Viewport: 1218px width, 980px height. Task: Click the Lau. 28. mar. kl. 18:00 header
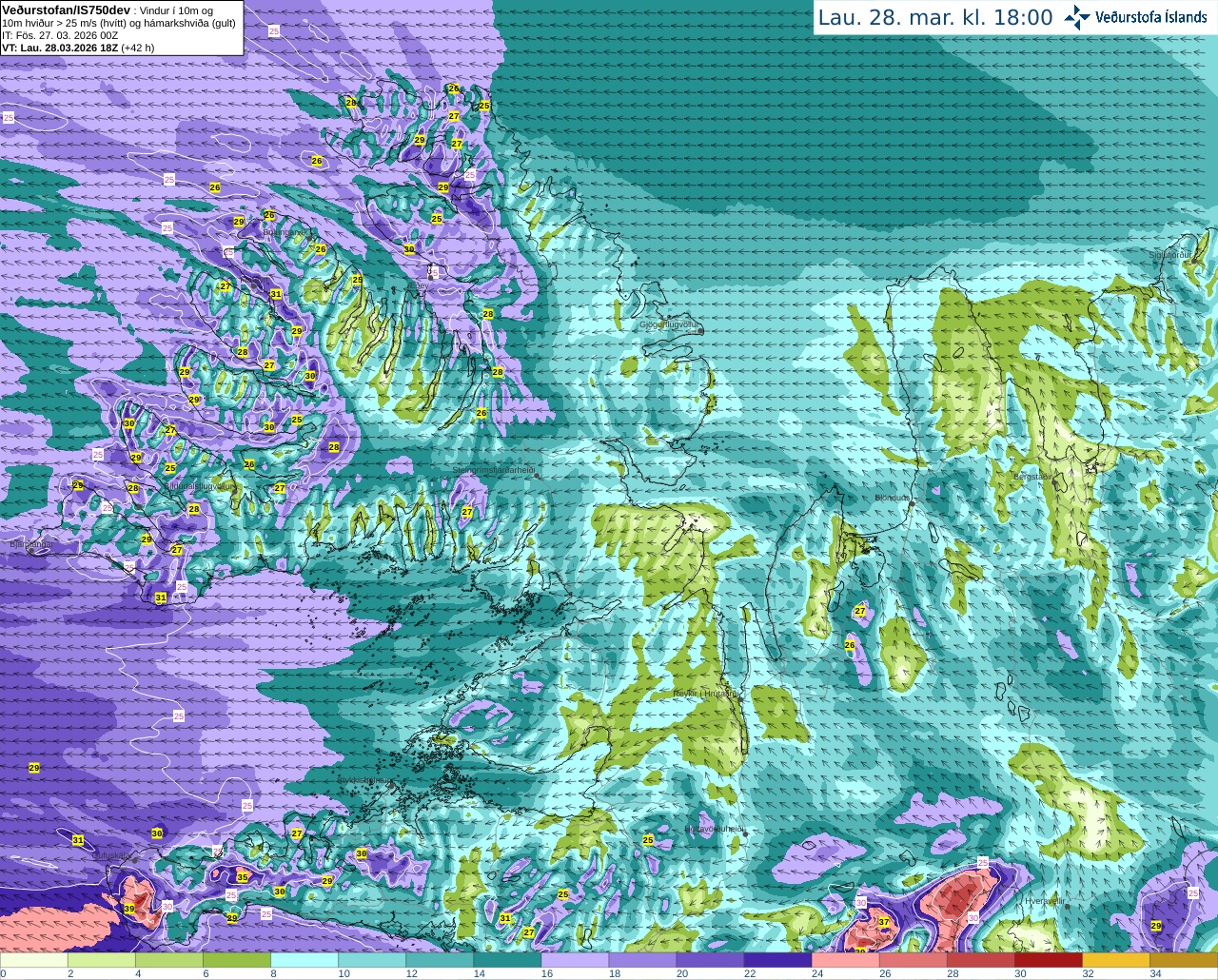coord(935,17)
